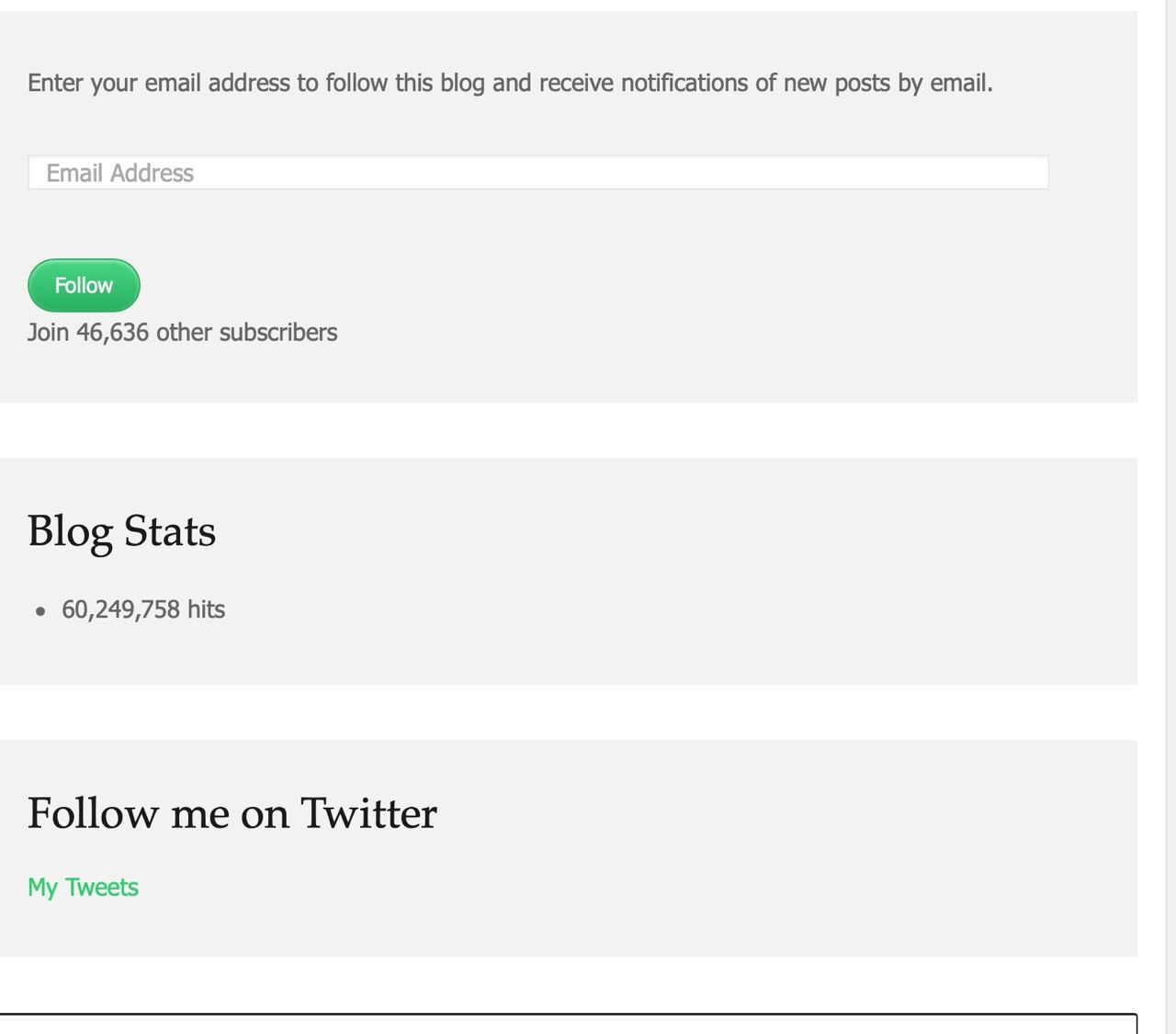The width and height of the screenshot is (1176, 1034).
Task: Click the 60,249,758 hits counter
Action: pyautogui.click(x=143, y=609)
